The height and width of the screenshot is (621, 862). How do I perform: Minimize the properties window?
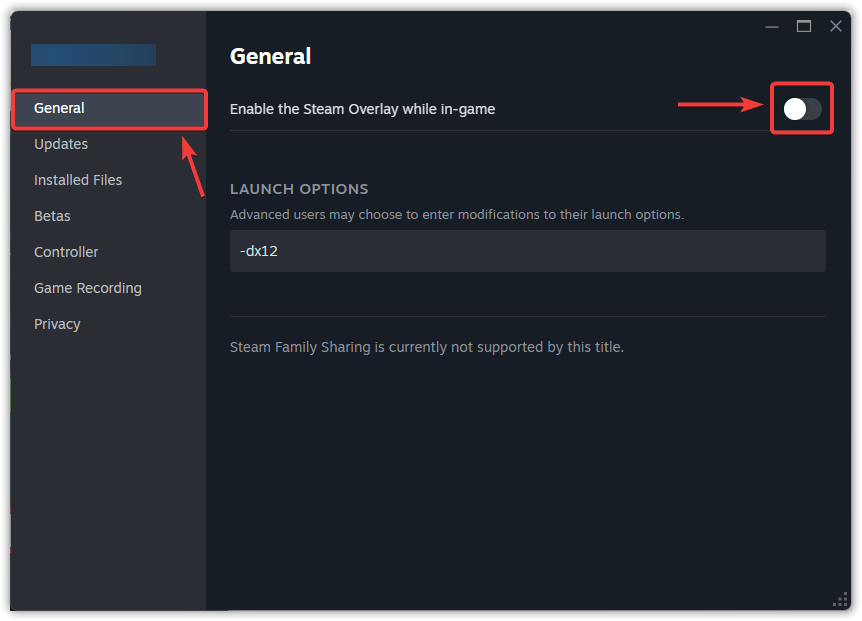click(x=772, y=26)
